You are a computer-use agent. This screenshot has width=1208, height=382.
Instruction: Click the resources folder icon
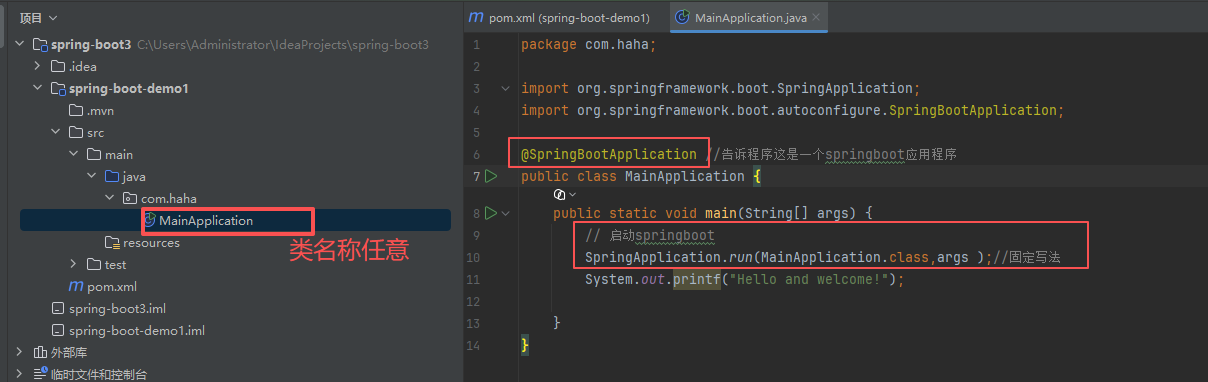(x=112, y=242)
